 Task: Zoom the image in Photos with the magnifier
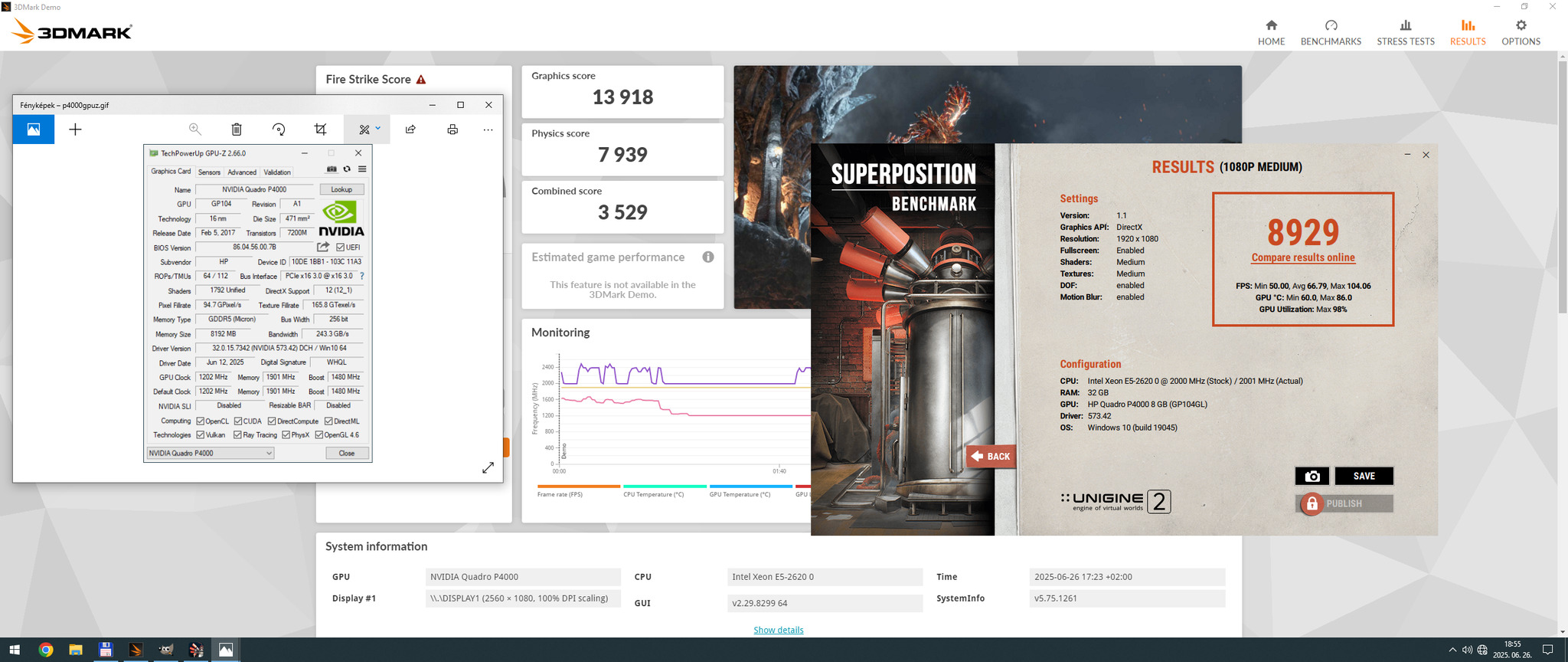(x=195, y=129)
